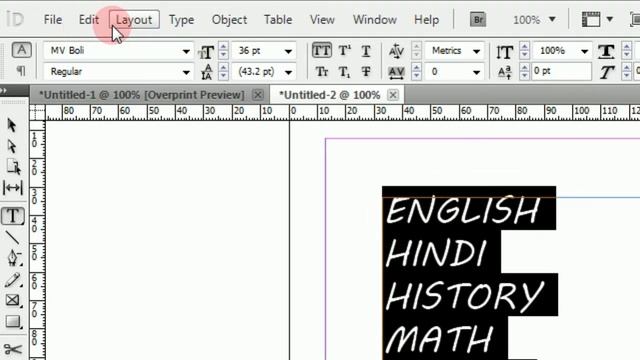Select the Rectangle tool

click(x=13, y=322)
